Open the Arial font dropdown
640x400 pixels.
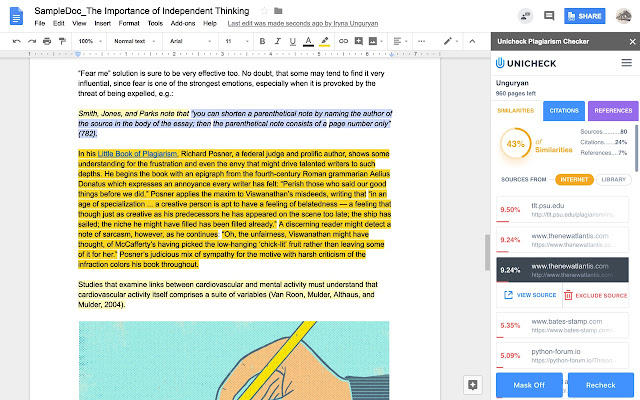(x=186, y=41)
